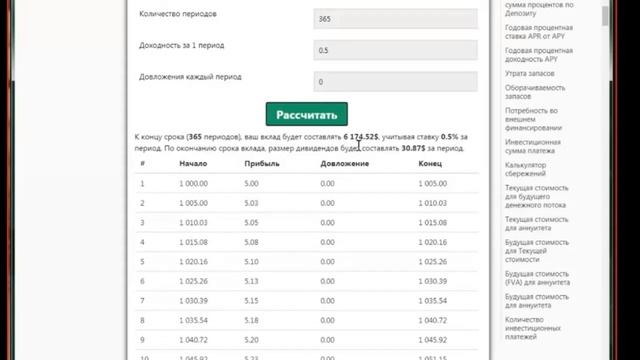Click the Довложения каждый период label

pyautogui.click(x=190, y=77)
